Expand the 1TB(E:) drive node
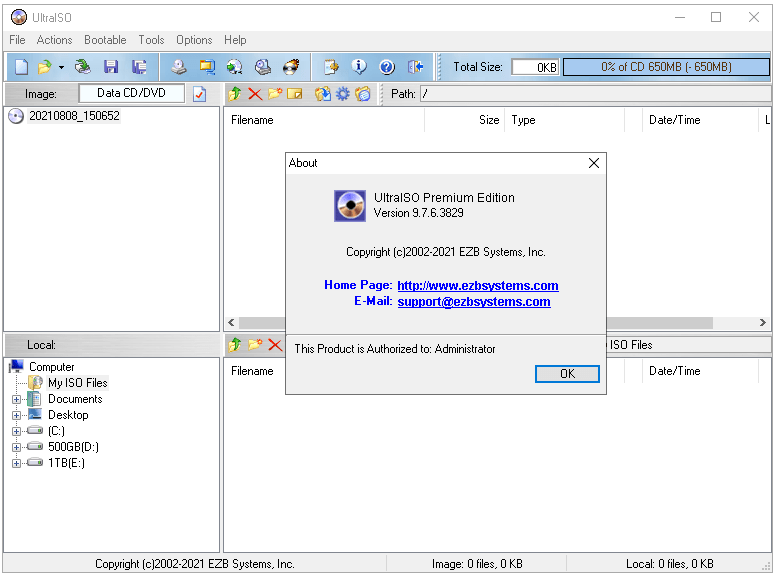This screenshot has width=774, height=574. 16,463
